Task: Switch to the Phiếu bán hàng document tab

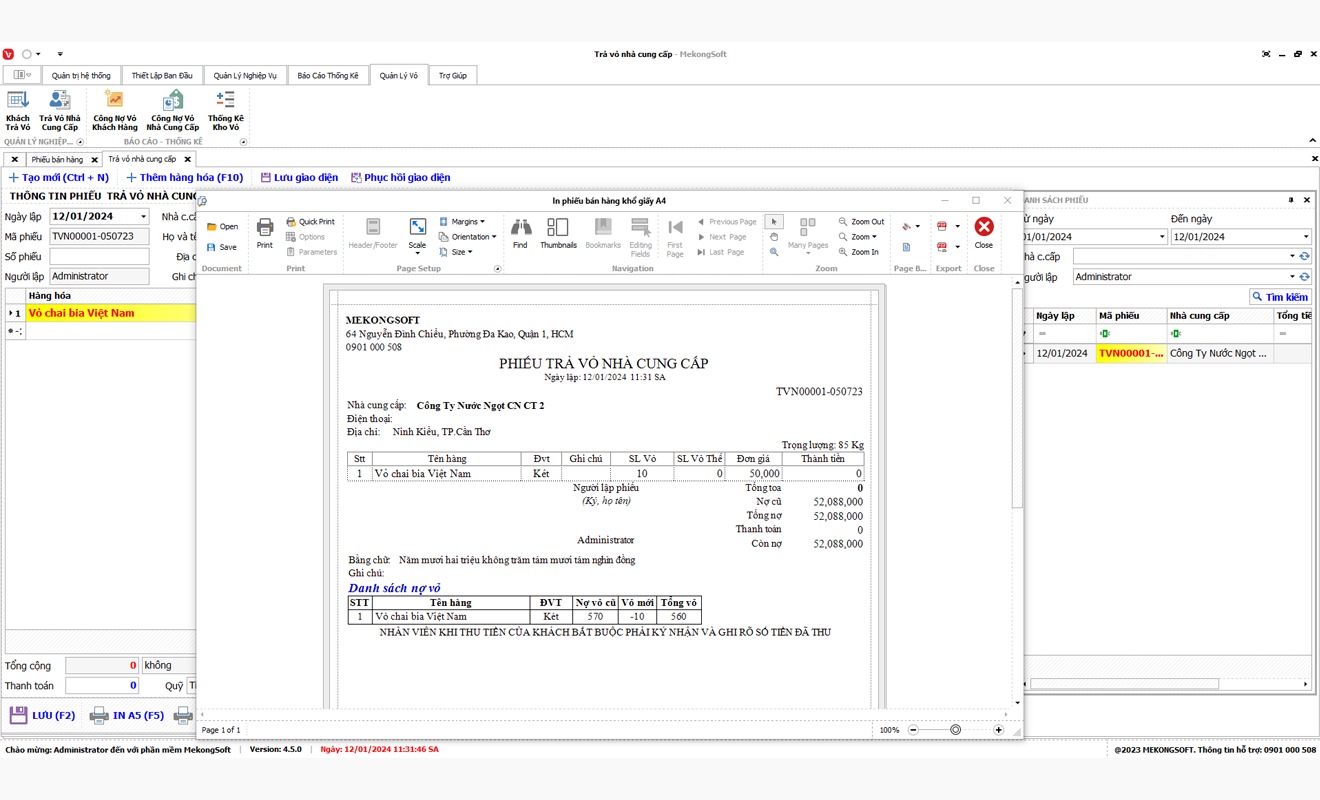Action: (x=58, y=159)
